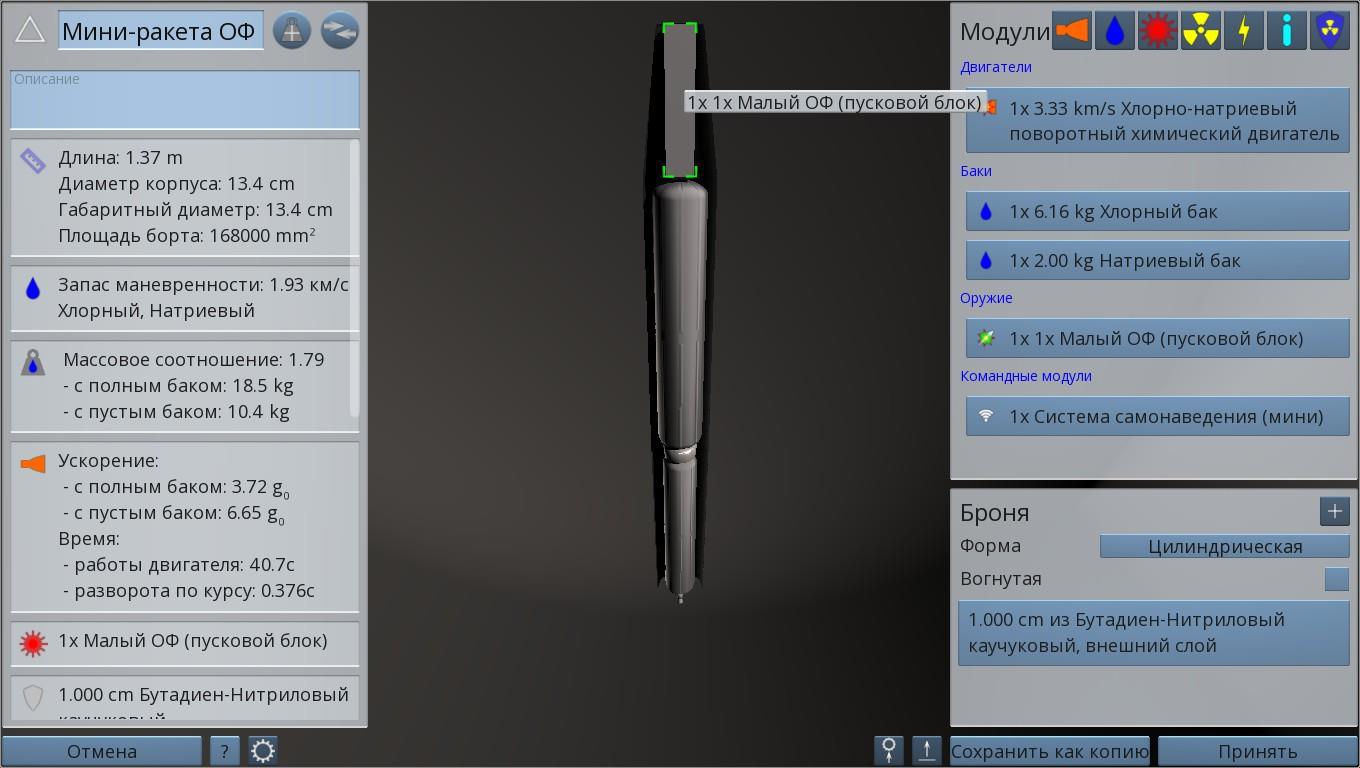The height and width of the screenshot is (768, 1360).
Task: Click the circle-with-arrow view icon
Action: coord(888,751)
